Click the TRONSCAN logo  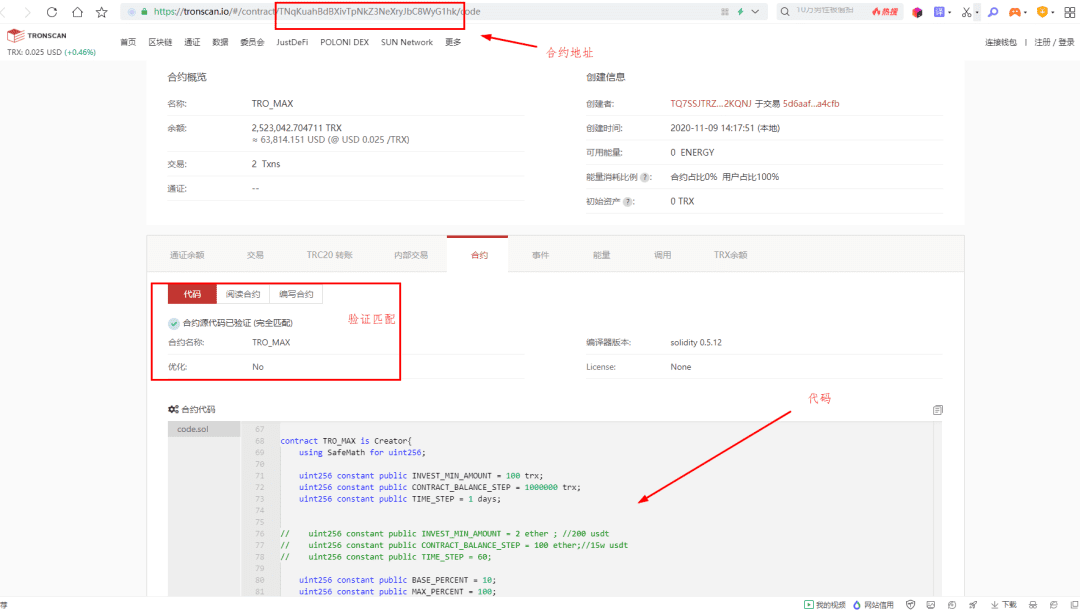coord(37,35)
